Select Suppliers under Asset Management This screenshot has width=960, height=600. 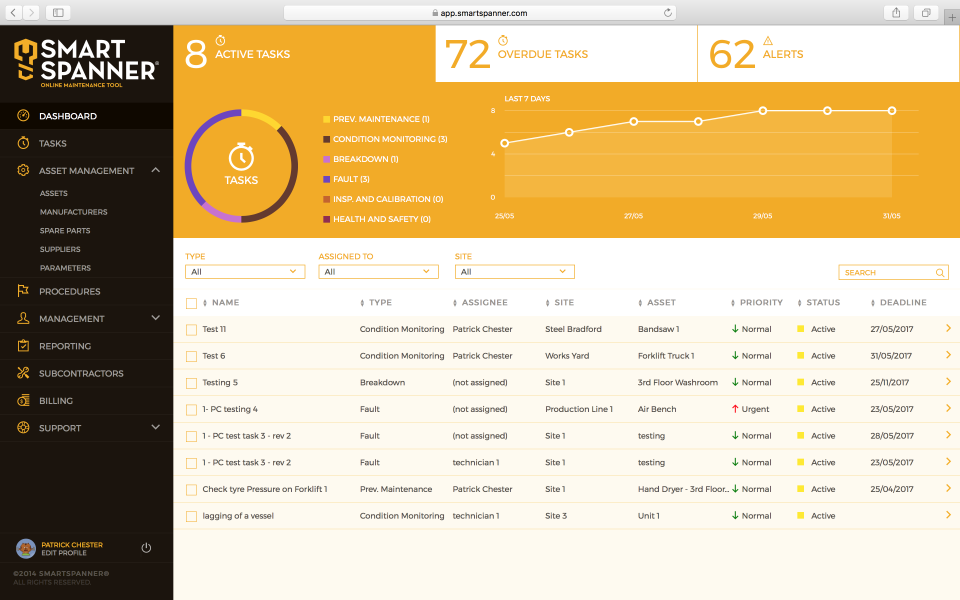click(61, 249)
